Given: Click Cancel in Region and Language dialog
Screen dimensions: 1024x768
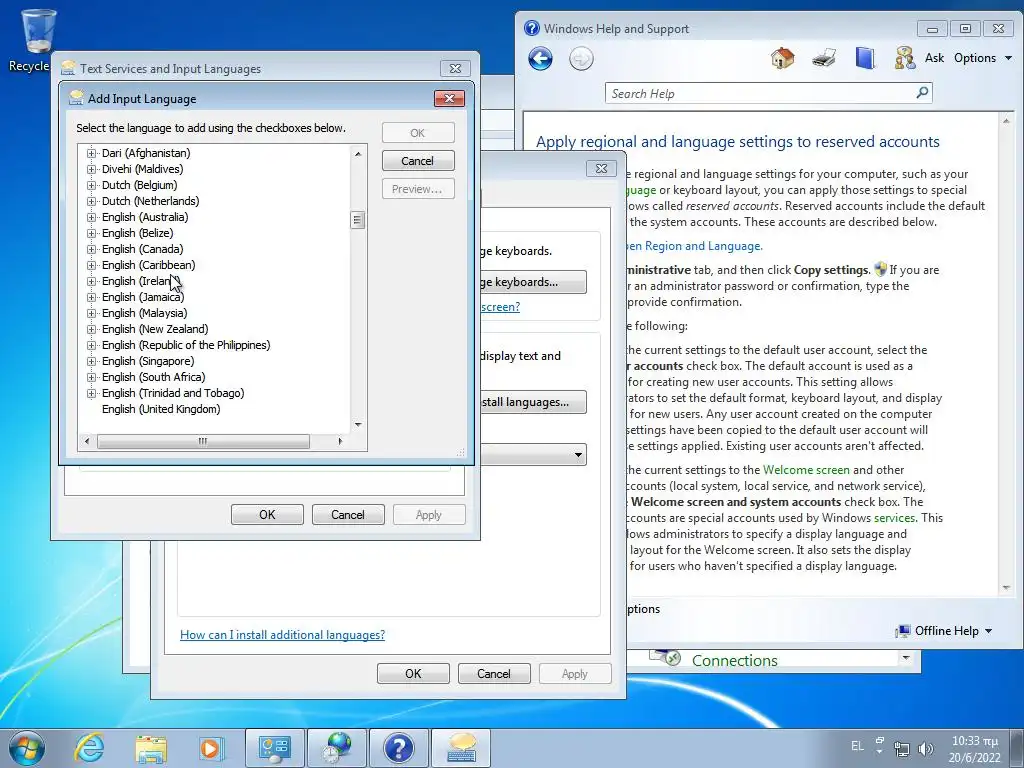Looking at the screenshot, I should tap(494, 673).
